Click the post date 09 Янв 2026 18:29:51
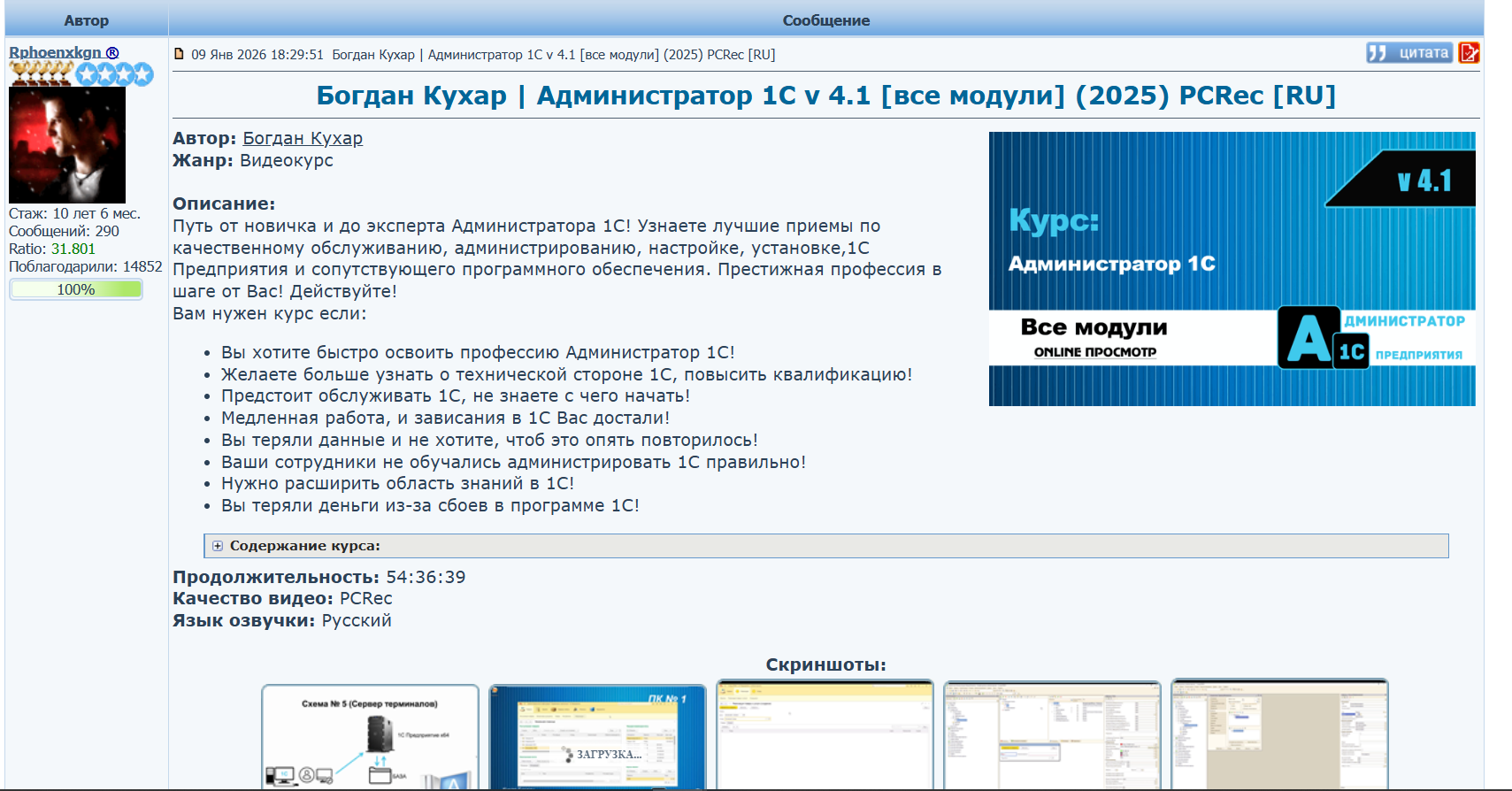Viewport: 1512px width, 791px height. (257, 55)
